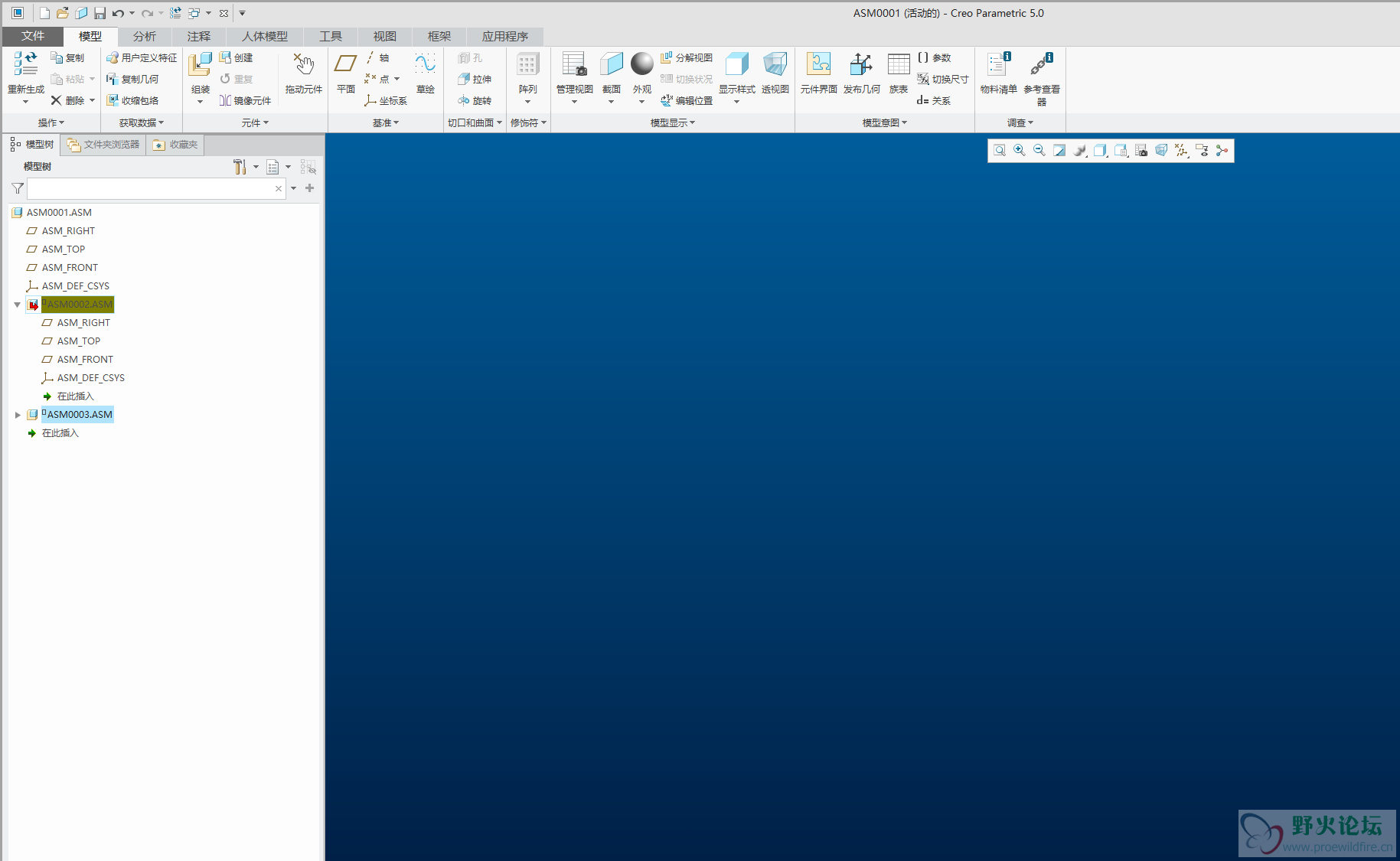This screenshot has width=1400, height=861.
Task: Click the Appearance (外观) sphere icon
Action: (x=641, y=64)
